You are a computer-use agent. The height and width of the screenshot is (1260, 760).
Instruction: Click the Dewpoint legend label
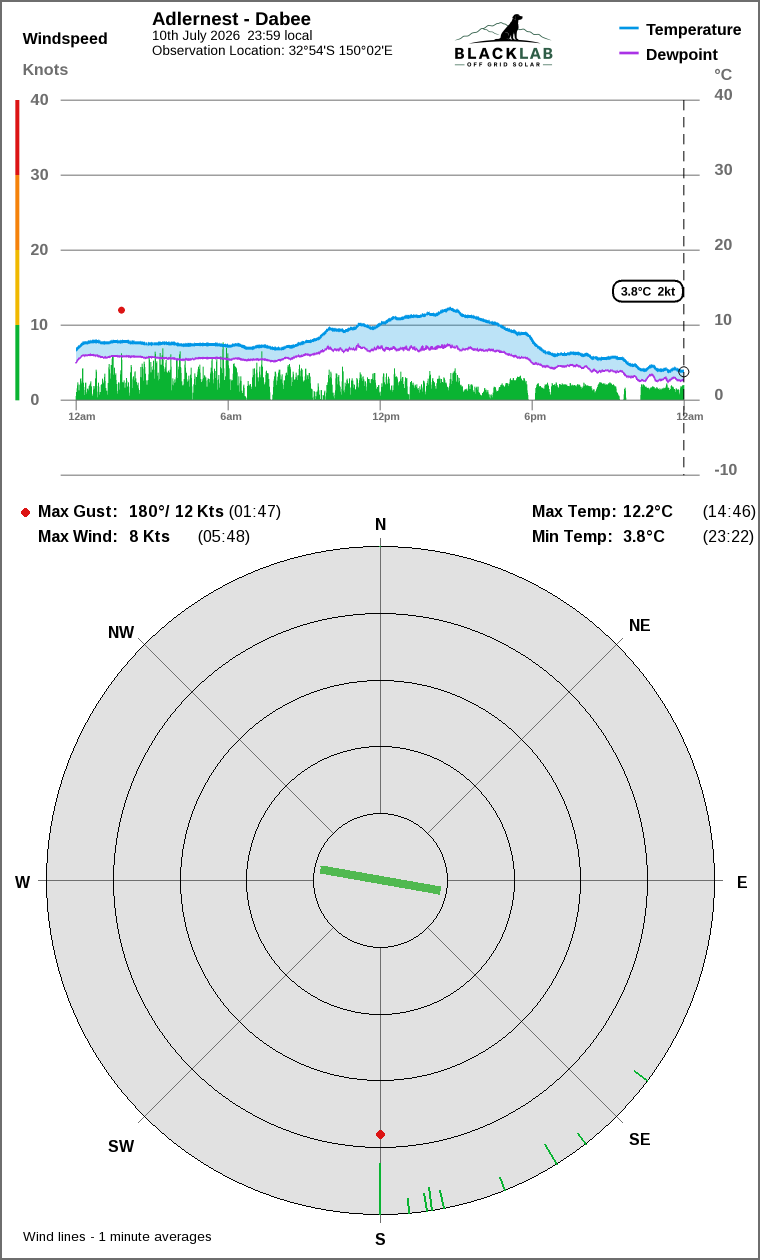682,54
